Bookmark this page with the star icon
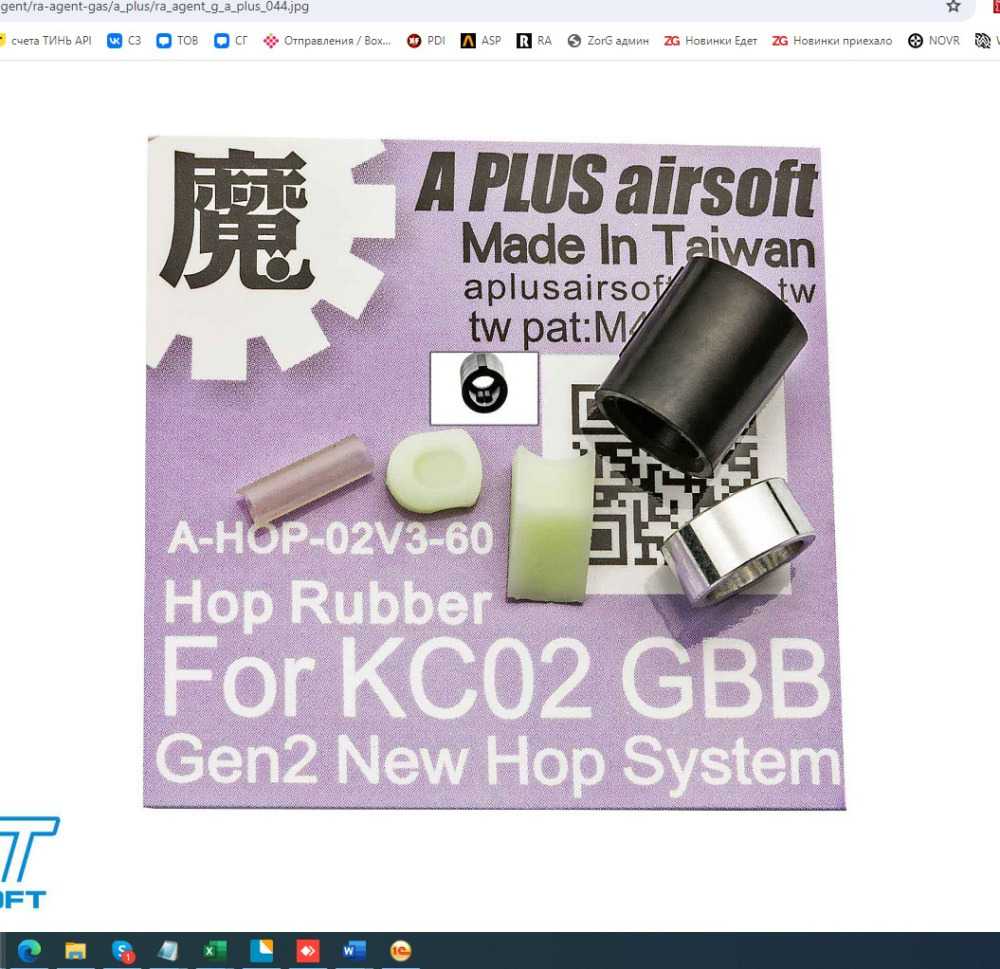1000x969 pixels. point(953,7)
